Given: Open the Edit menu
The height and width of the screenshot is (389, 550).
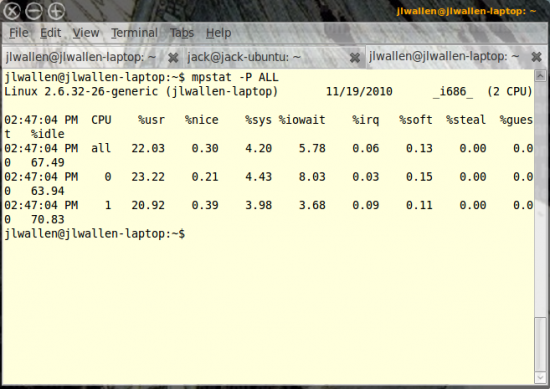Looking at the screenshot, I should click(51, 33).
